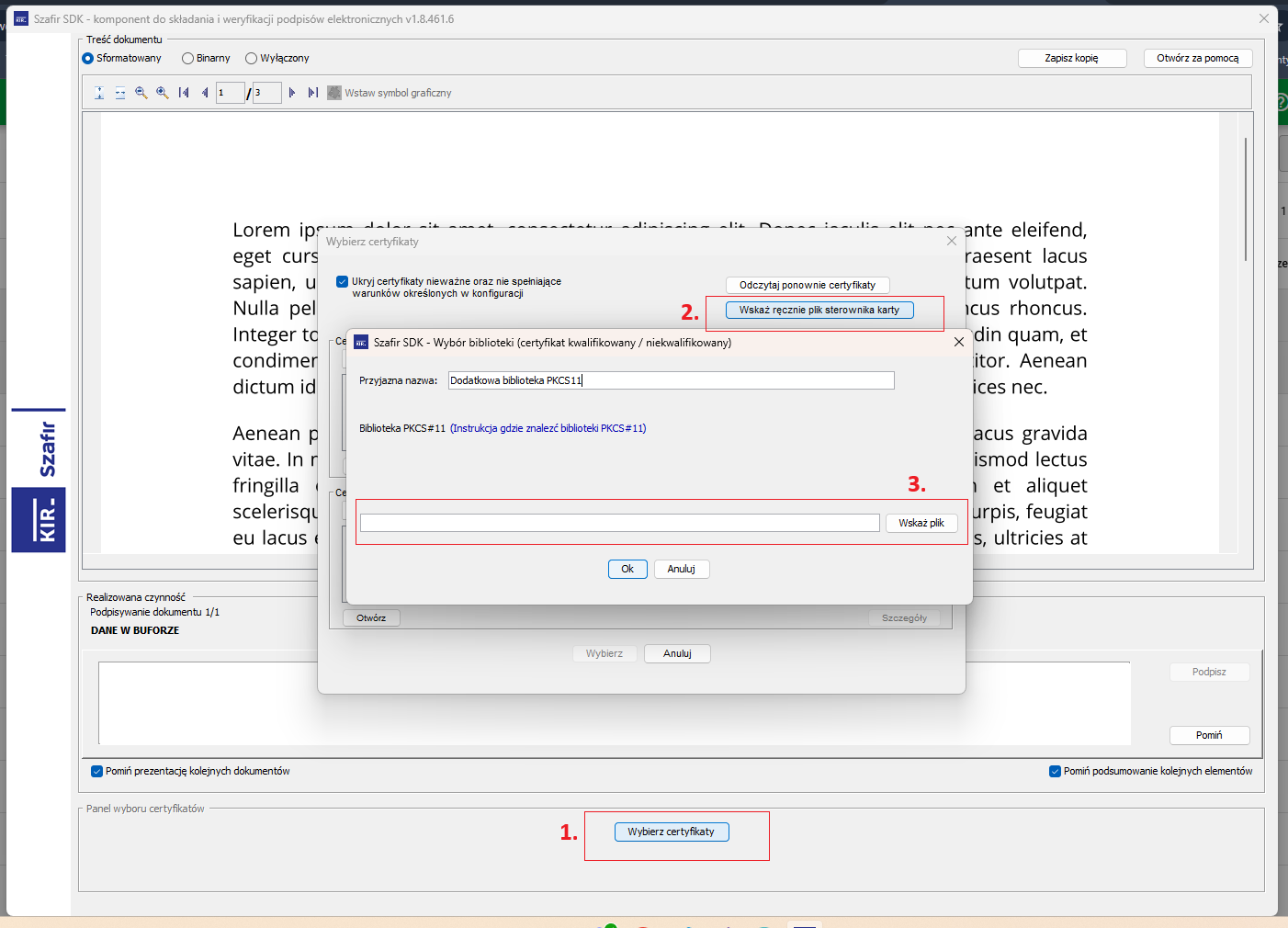This screenshot has width=1288, height=928.
Task: Toggle Ukryj certyfikaty nieważne checkbox
Action: (x=342, y=282)
